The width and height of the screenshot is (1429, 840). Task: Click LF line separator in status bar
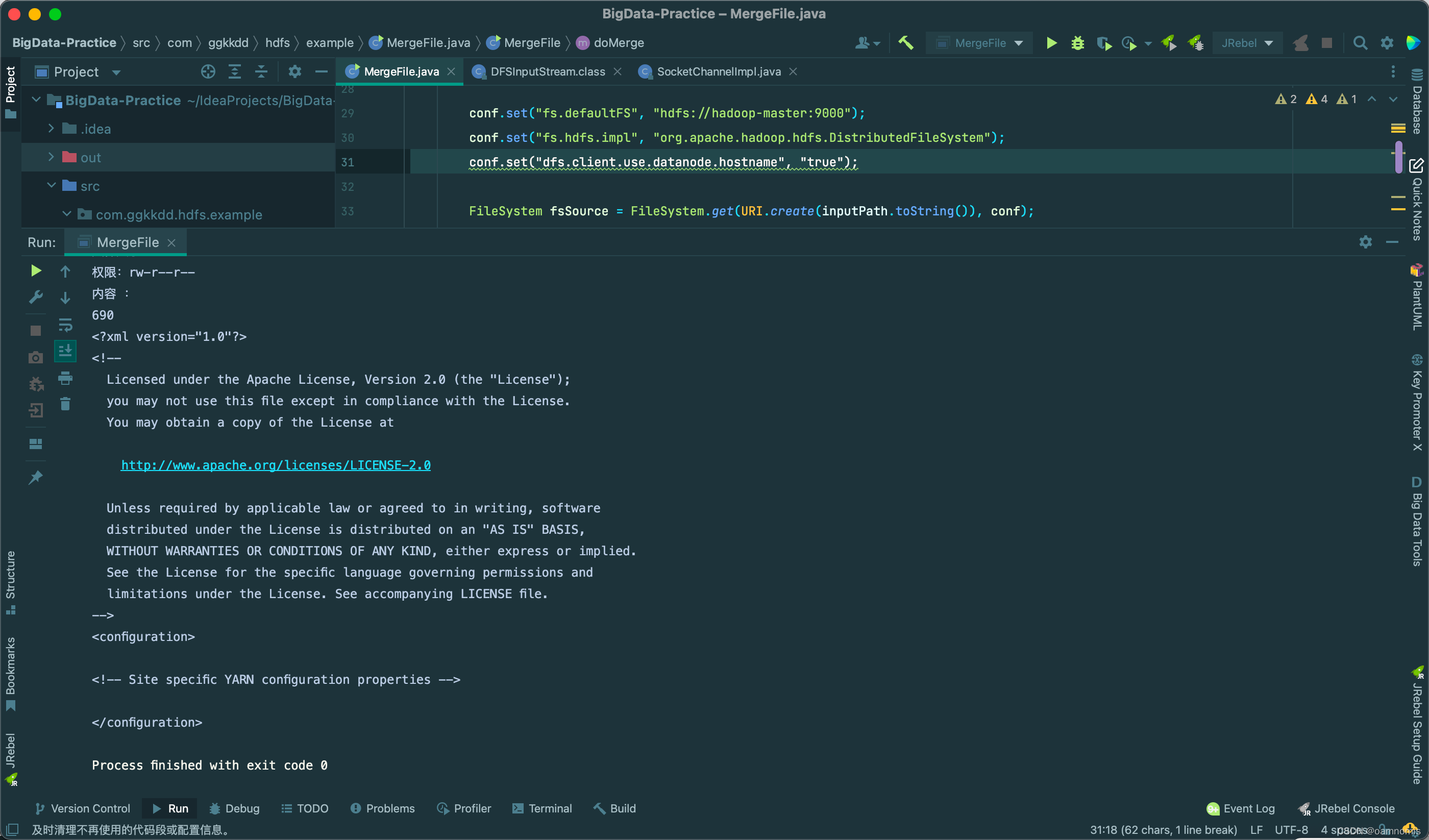tap(1256, 830)
